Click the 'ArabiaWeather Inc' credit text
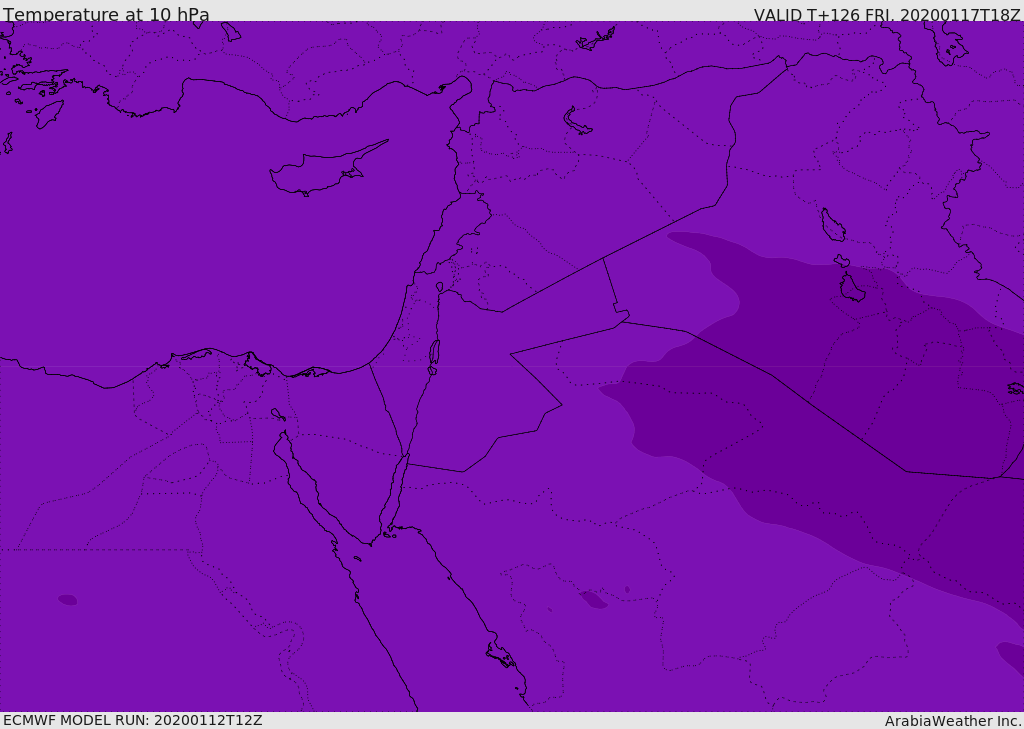This screenshot has width=1024, height=729. pyautogui.click(x=952, y=721)
